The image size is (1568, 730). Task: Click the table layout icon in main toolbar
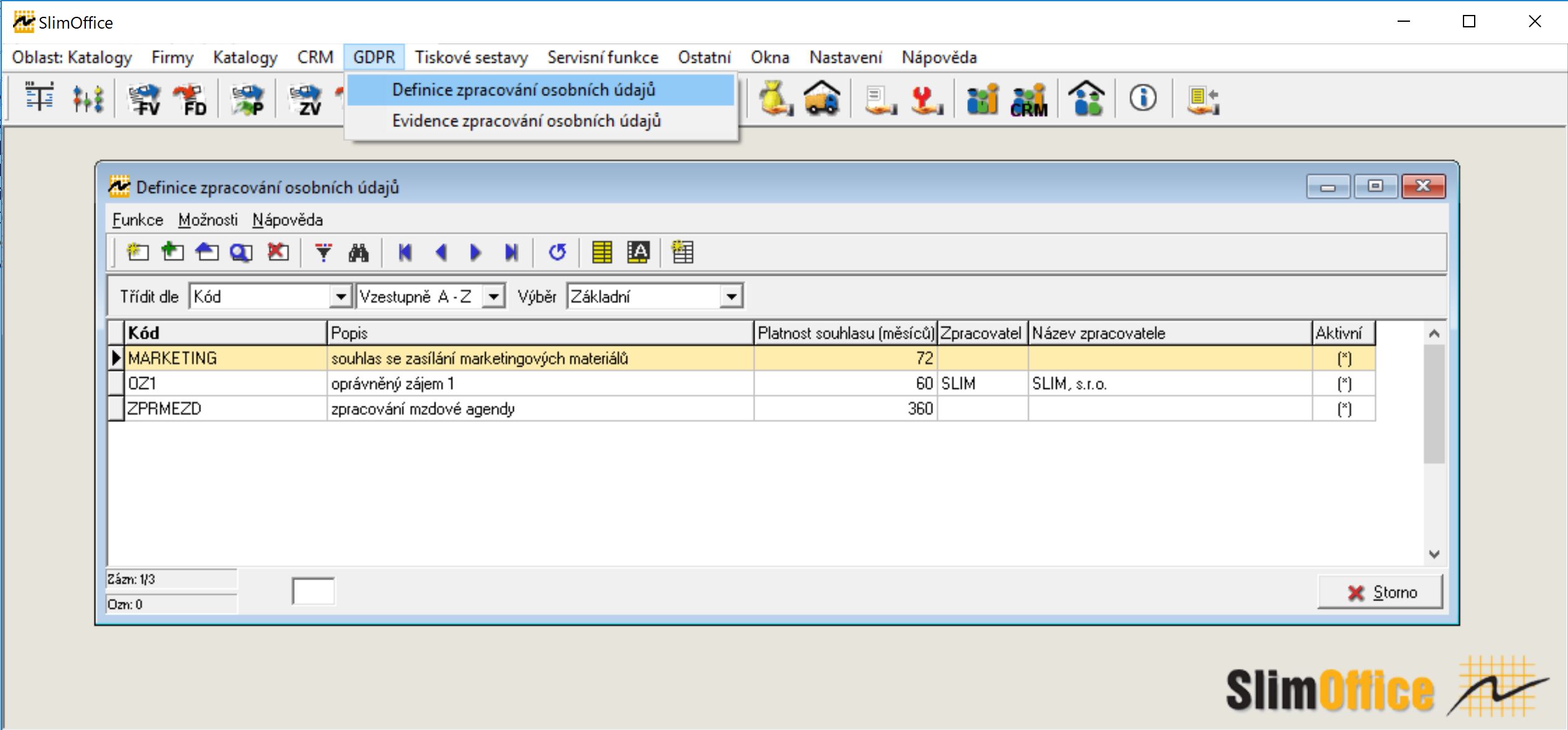[39, 98]
